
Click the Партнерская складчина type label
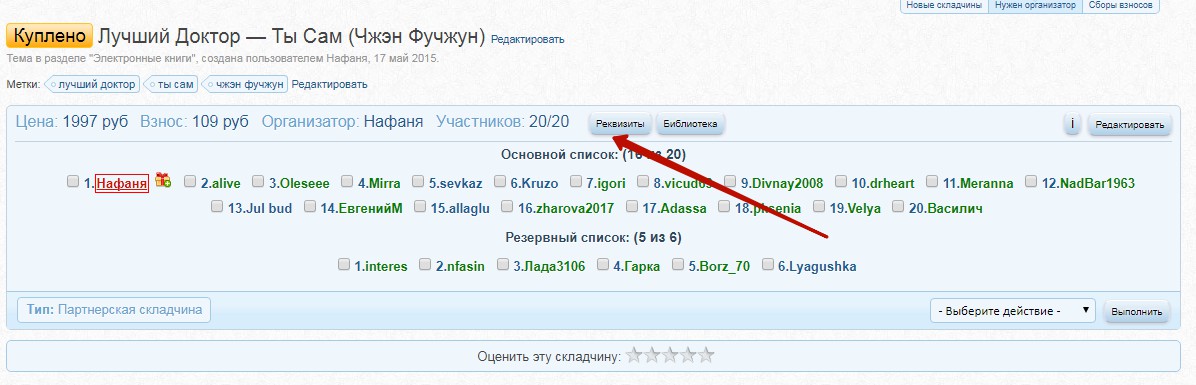tap(114, 310)
